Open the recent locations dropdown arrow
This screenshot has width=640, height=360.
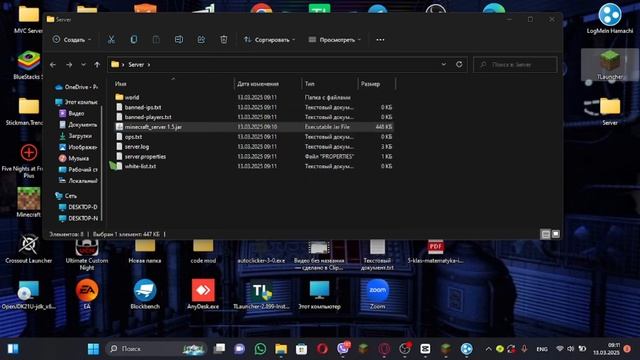[x=83, y=64]
